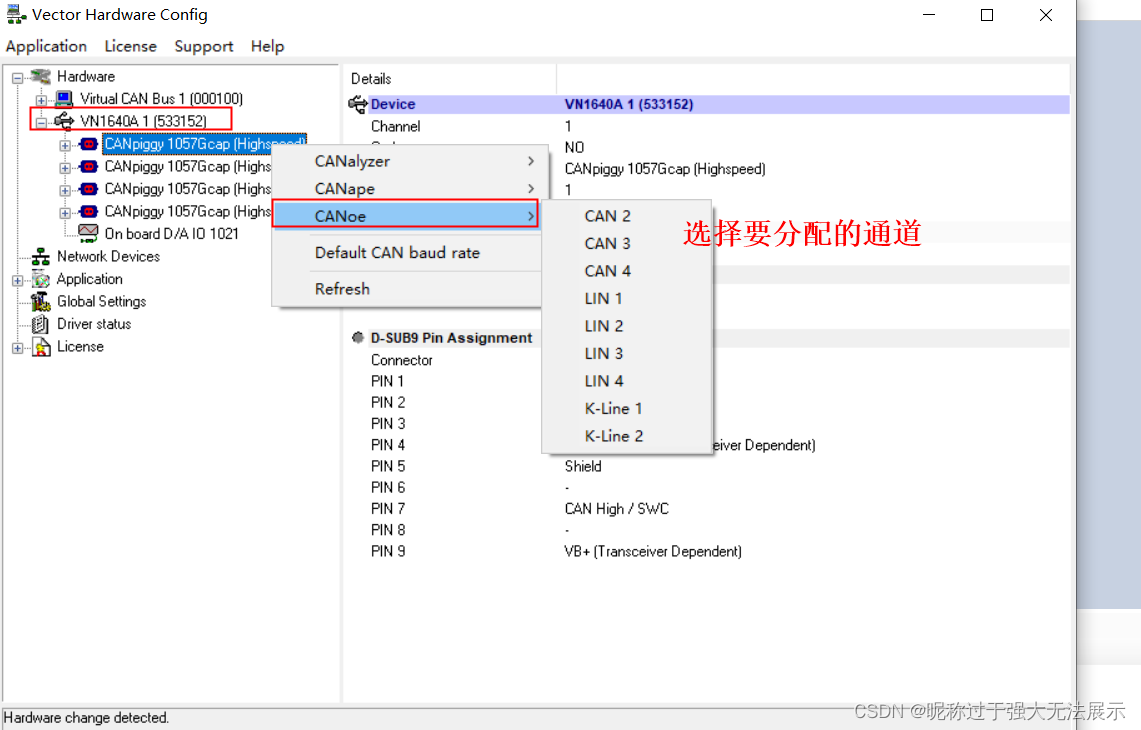
Task: Click the License tree icon
Action: 41,346
